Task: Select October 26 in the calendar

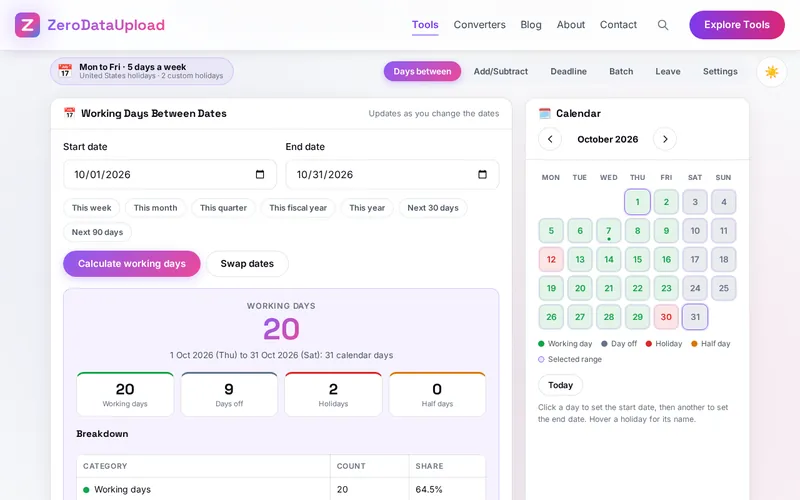Action: point(551,317)
